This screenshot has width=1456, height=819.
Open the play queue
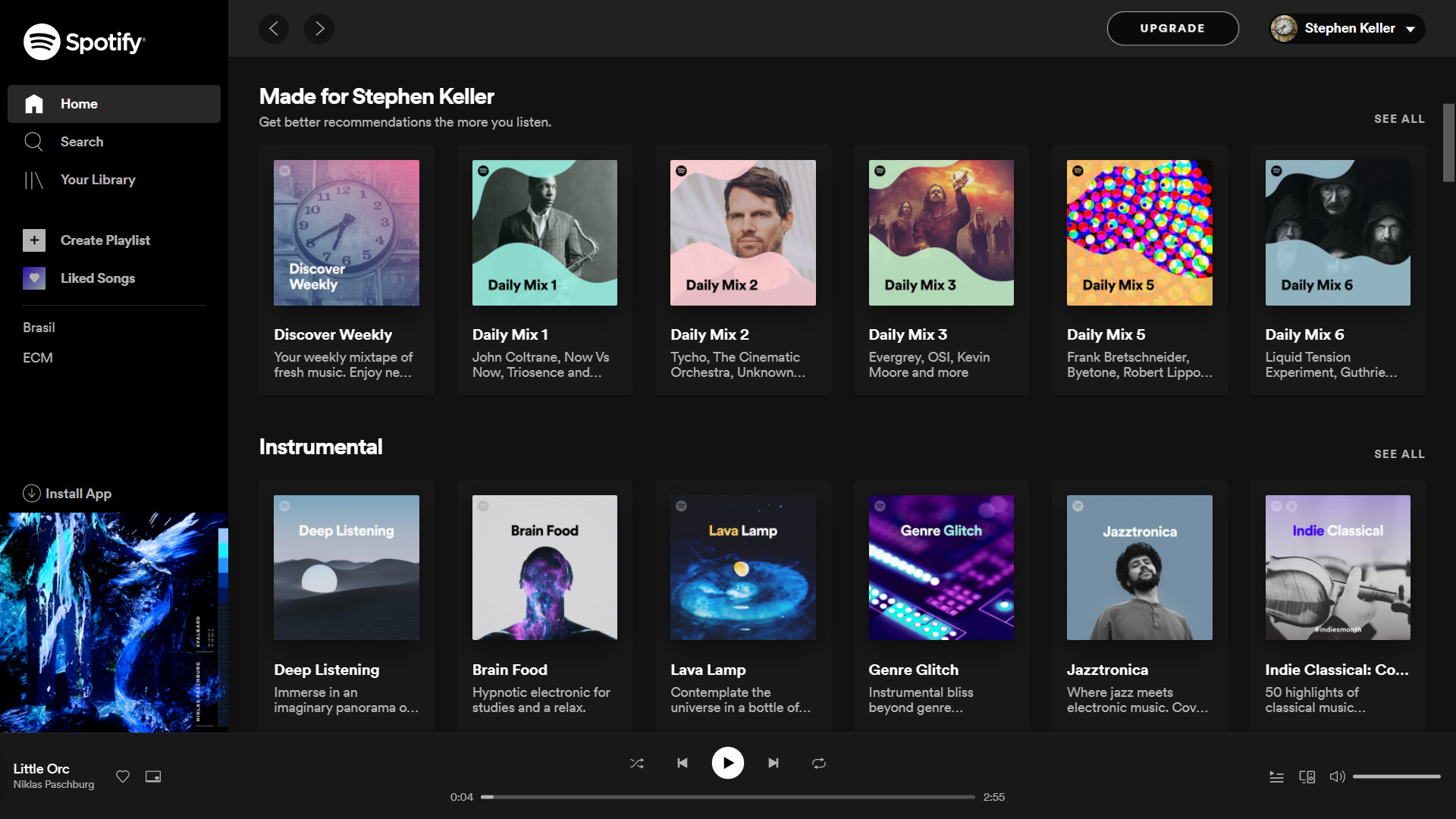1277,777
